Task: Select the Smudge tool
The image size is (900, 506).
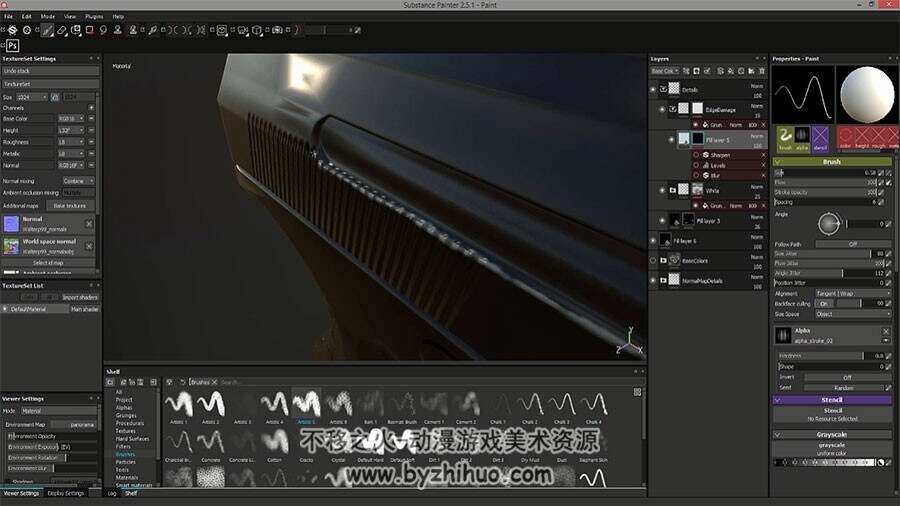Action: [103, 30]
